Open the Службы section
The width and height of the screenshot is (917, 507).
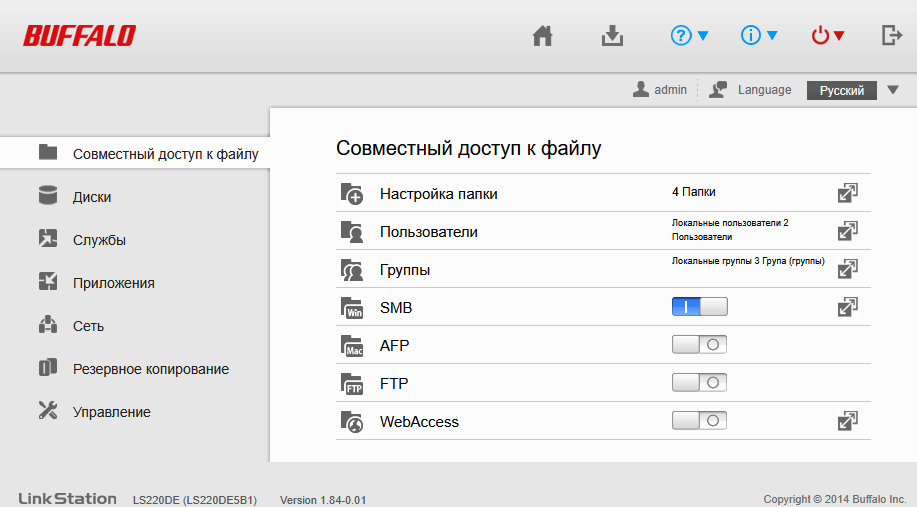99,240
